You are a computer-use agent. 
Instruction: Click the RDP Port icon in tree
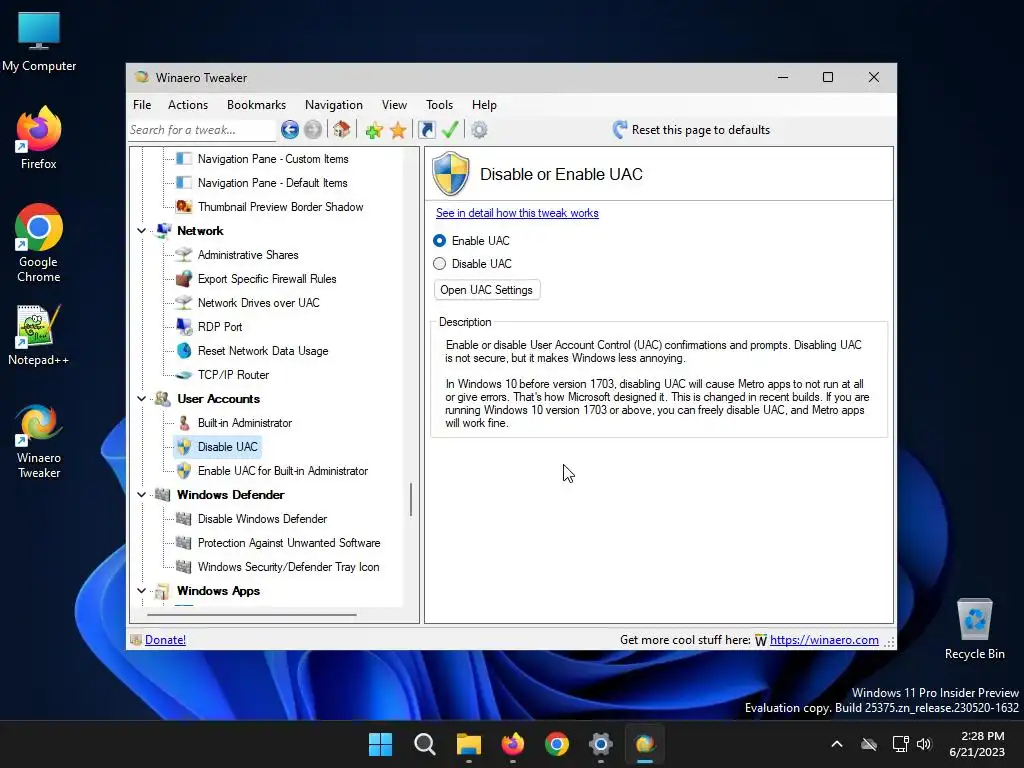(184, 327)
